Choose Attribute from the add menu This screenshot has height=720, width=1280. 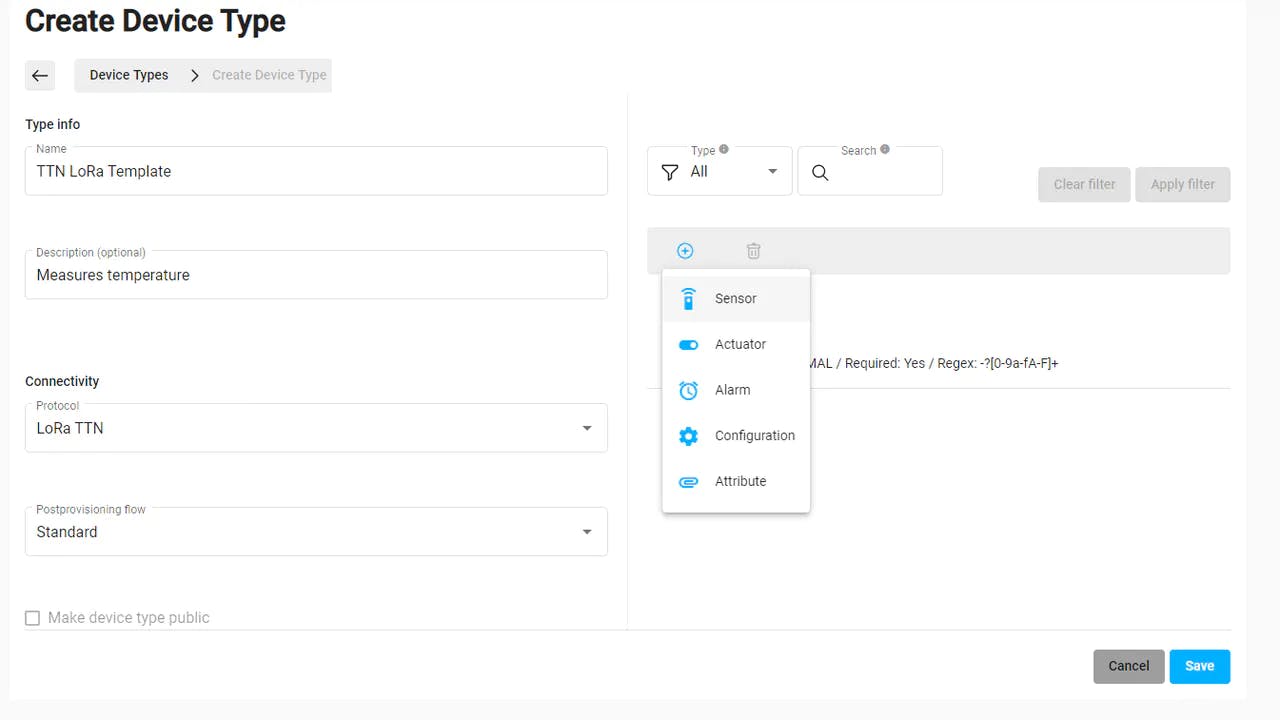(x=736, y=482)
